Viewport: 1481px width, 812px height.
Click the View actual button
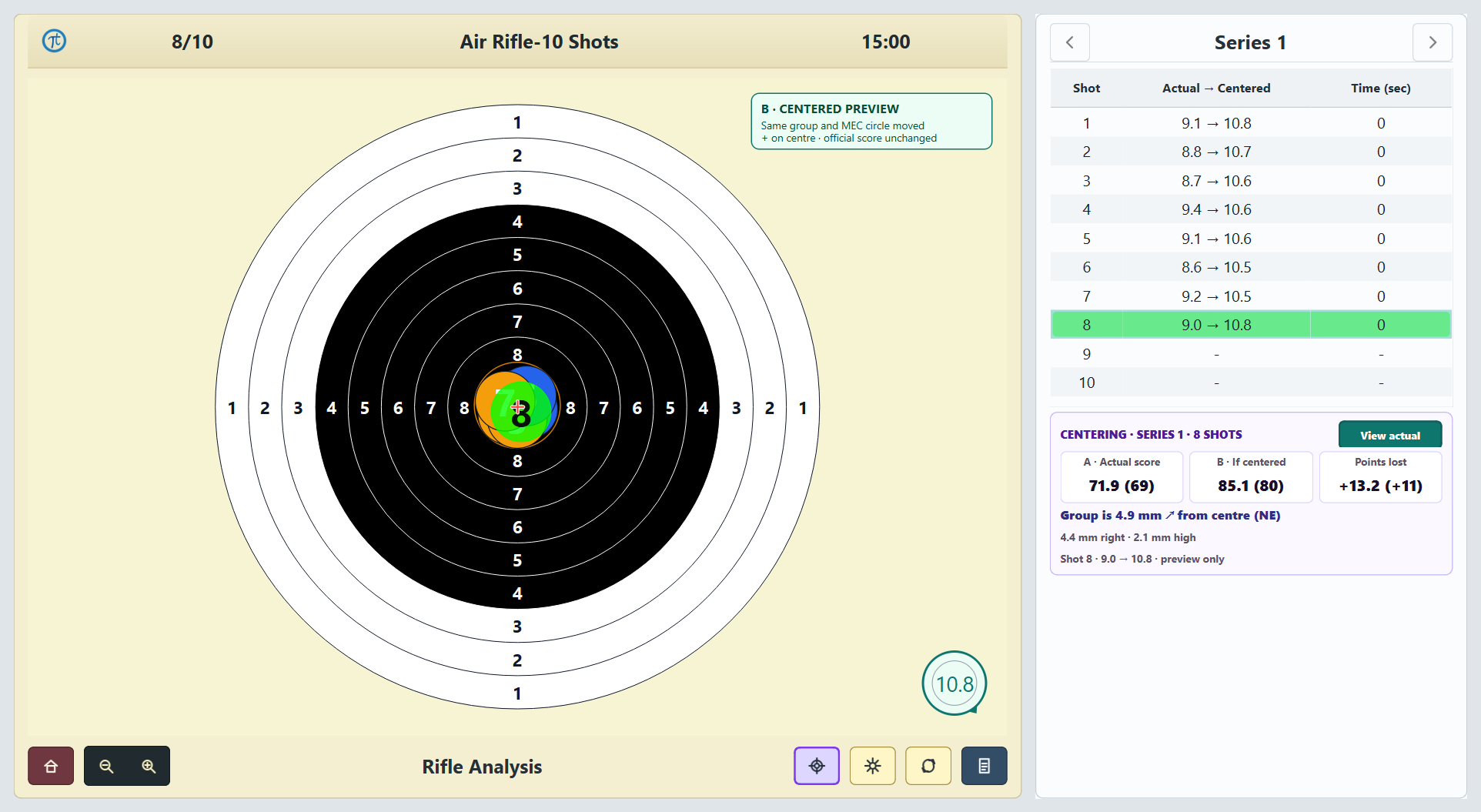pyautogui.click(x=1390, y=435)
